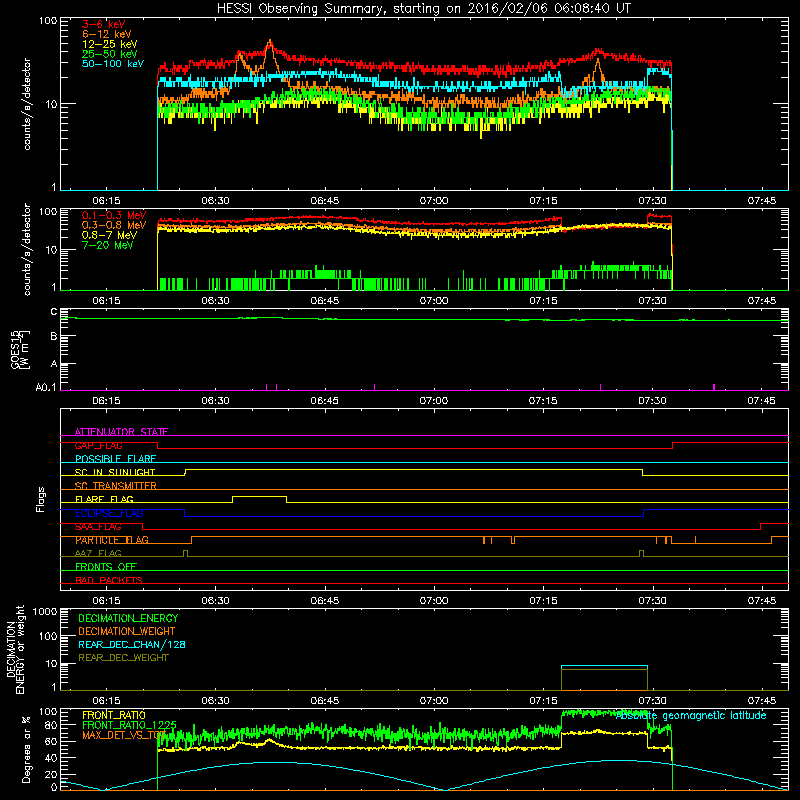Click the 7-20 MeV legend entry

click(x=107, y=245)
